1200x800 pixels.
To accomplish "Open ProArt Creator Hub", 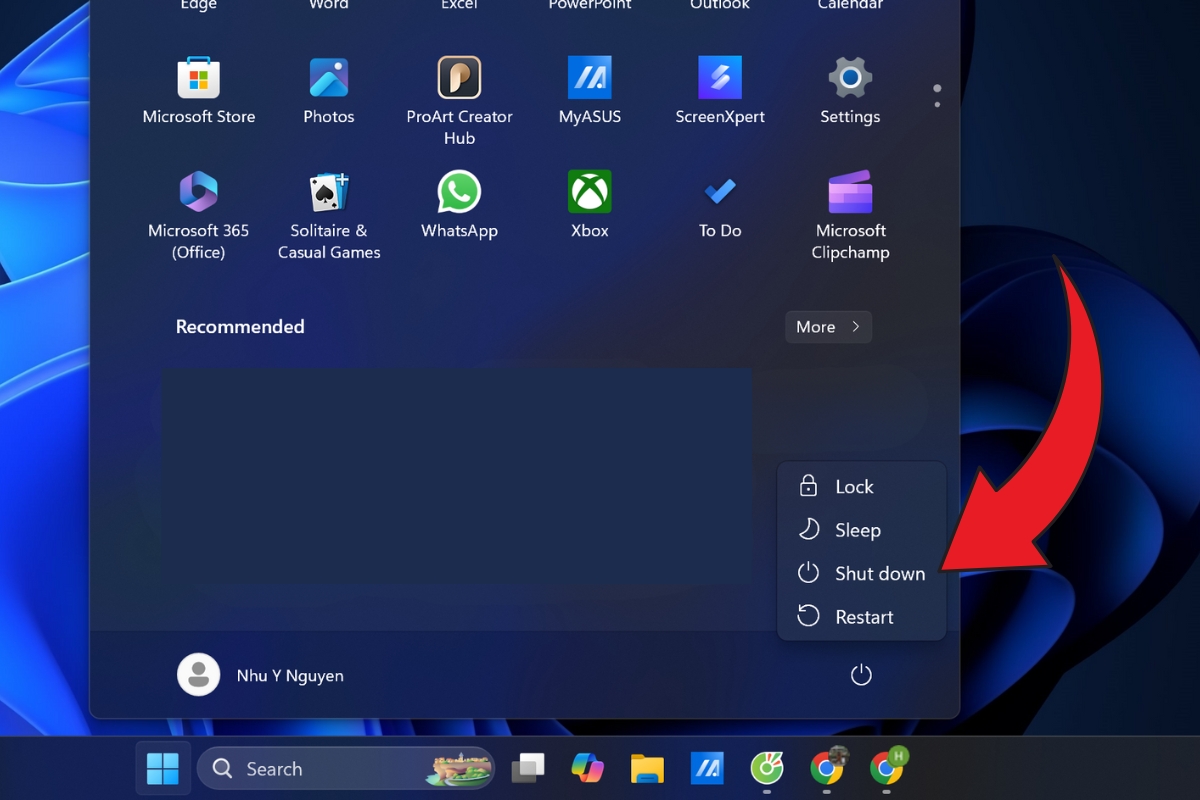I will [459, 100].
